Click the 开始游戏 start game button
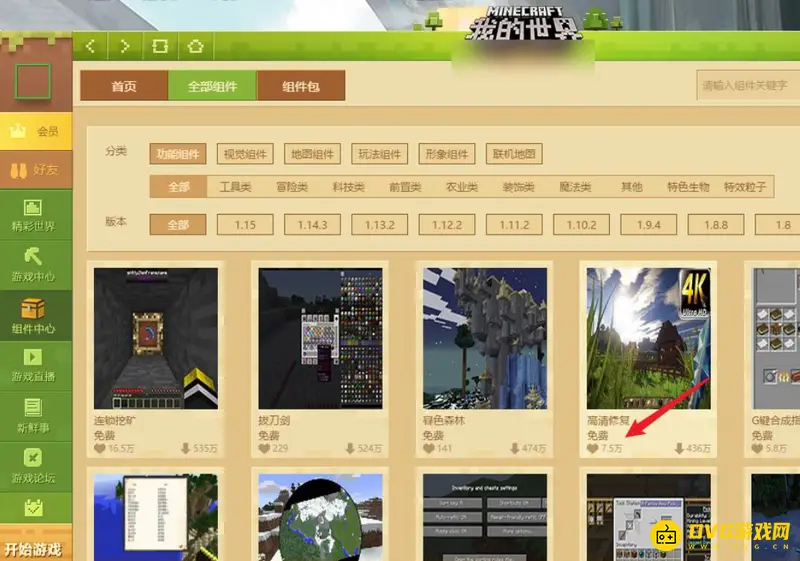 tap(33, 549)
